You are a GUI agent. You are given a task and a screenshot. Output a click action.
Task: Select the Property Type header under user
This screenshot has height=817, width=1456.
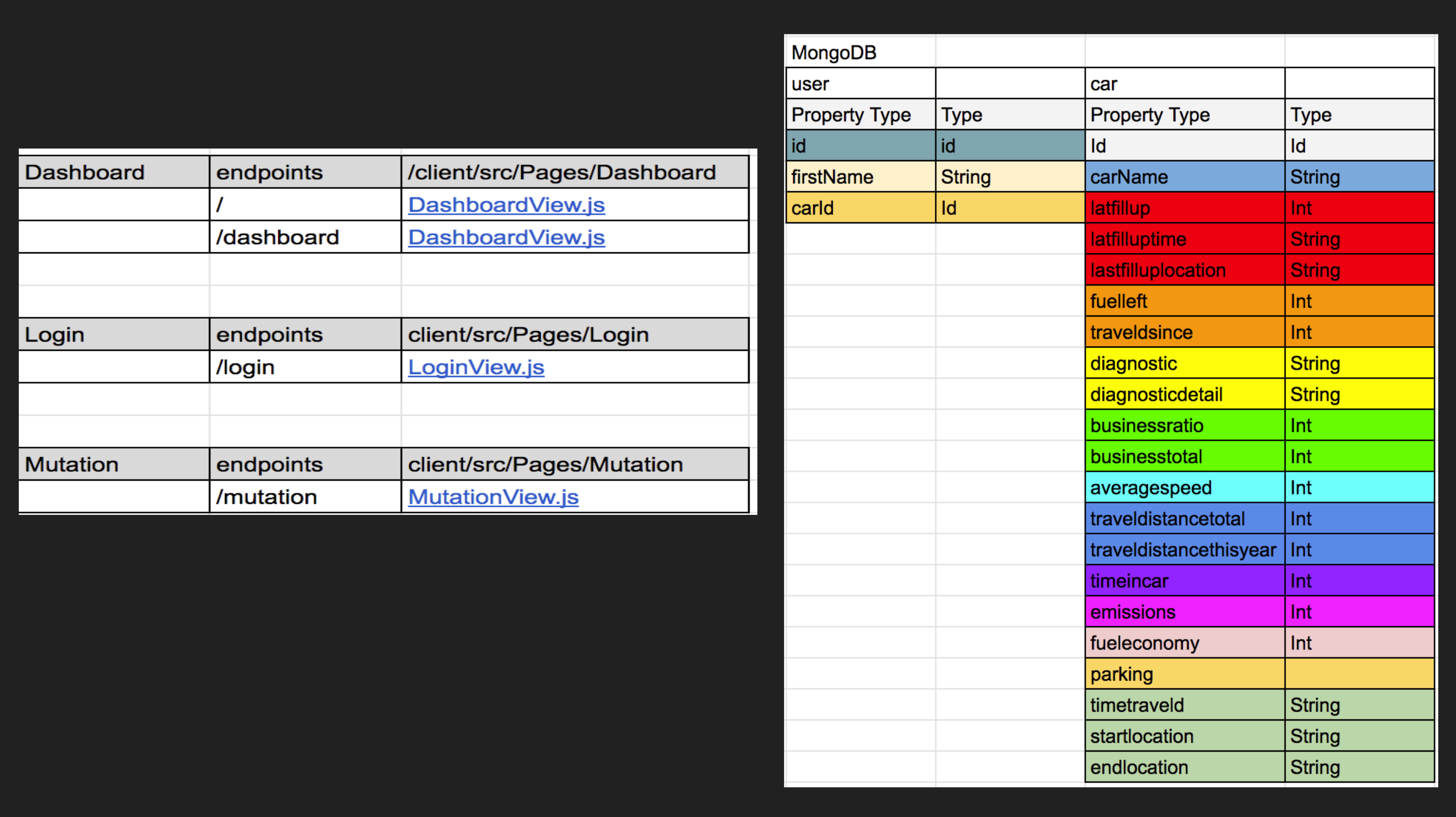tap(861, 115)
